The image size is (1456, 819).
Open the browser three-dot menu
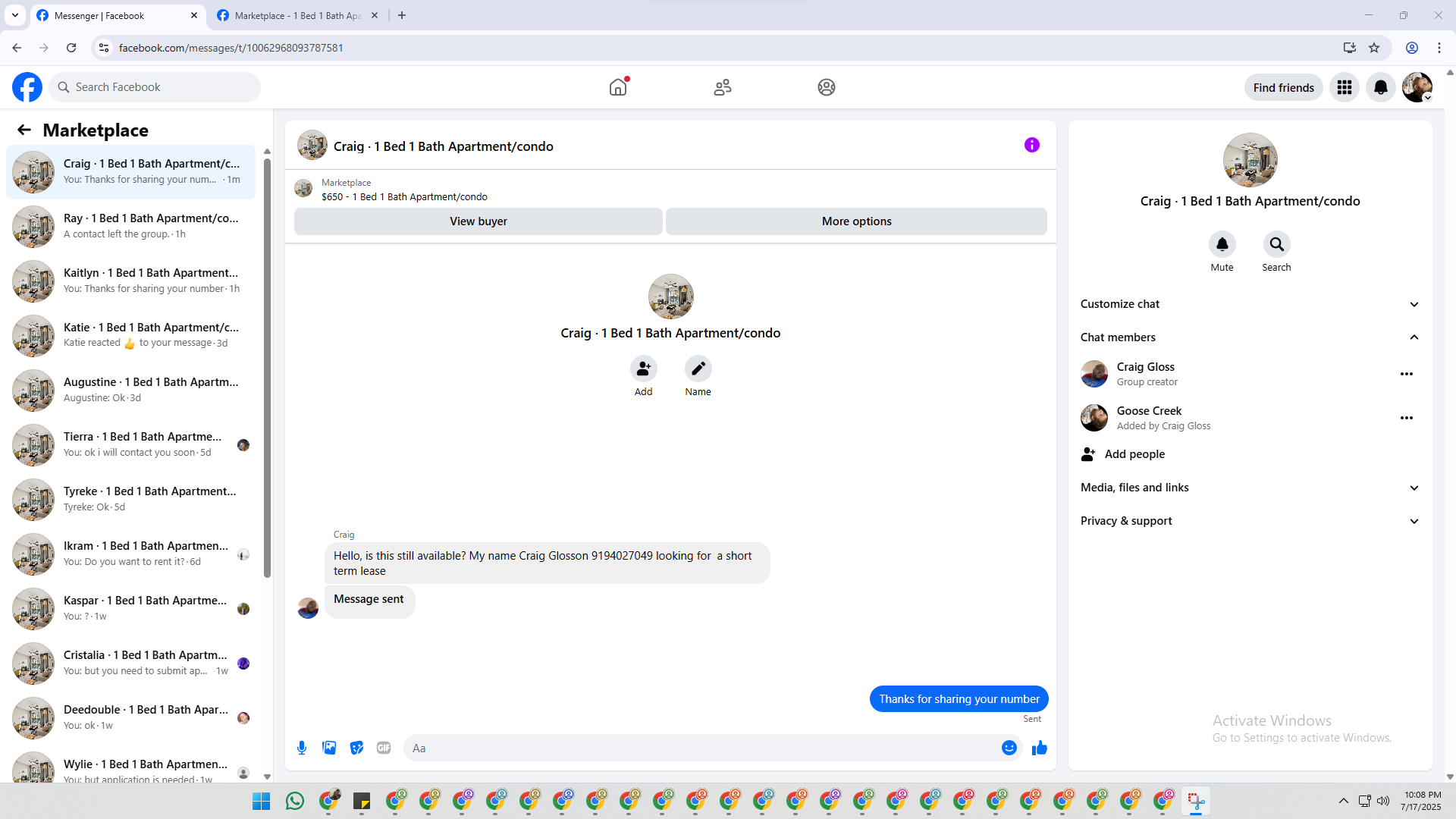[1439, 48]
